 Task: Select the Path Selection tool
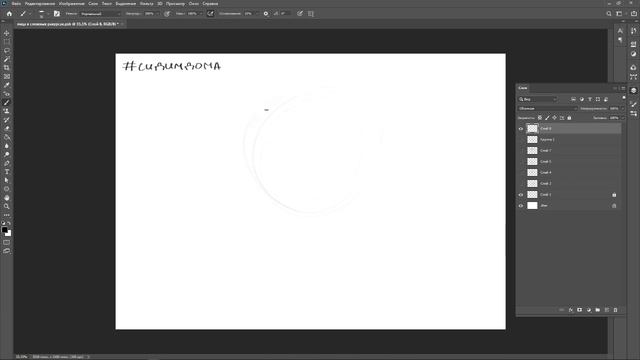[7, 180]
